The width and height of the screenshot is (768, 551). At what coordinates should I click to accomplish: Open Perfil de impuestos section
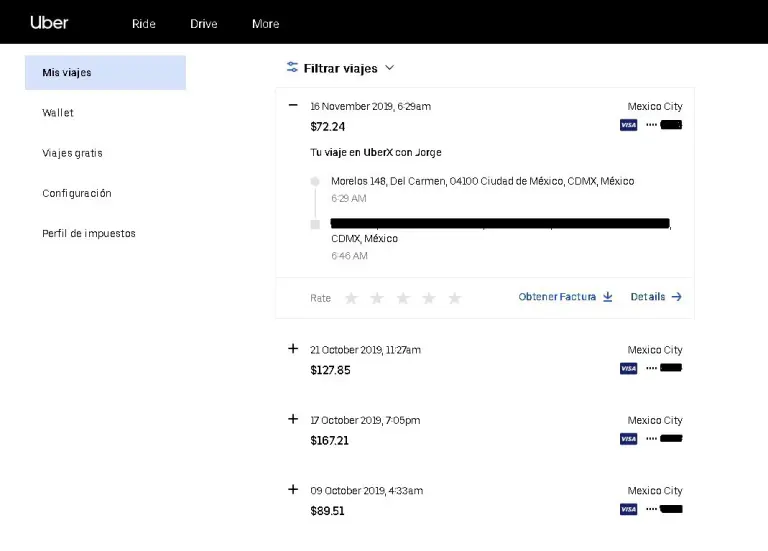(x=89, y=233)
